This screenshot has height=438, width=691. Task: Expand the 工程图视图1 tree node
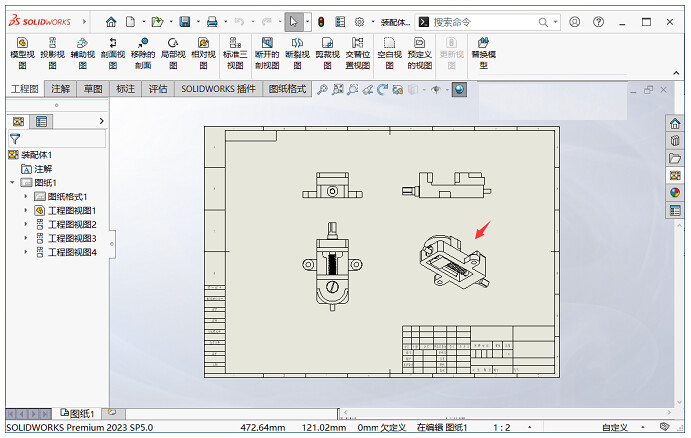tap(26, 211)
